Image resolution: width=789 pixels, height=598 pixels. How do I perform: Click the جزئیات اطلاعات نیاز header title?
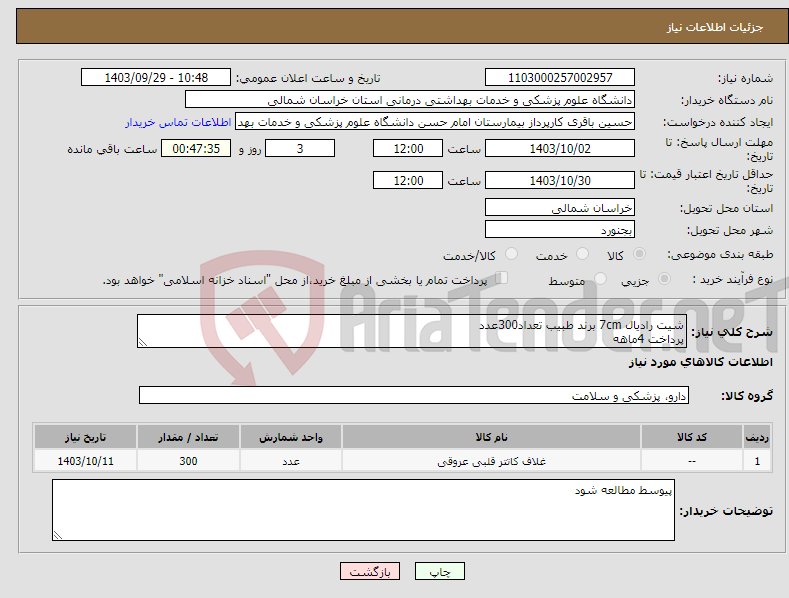pos(715,27)
